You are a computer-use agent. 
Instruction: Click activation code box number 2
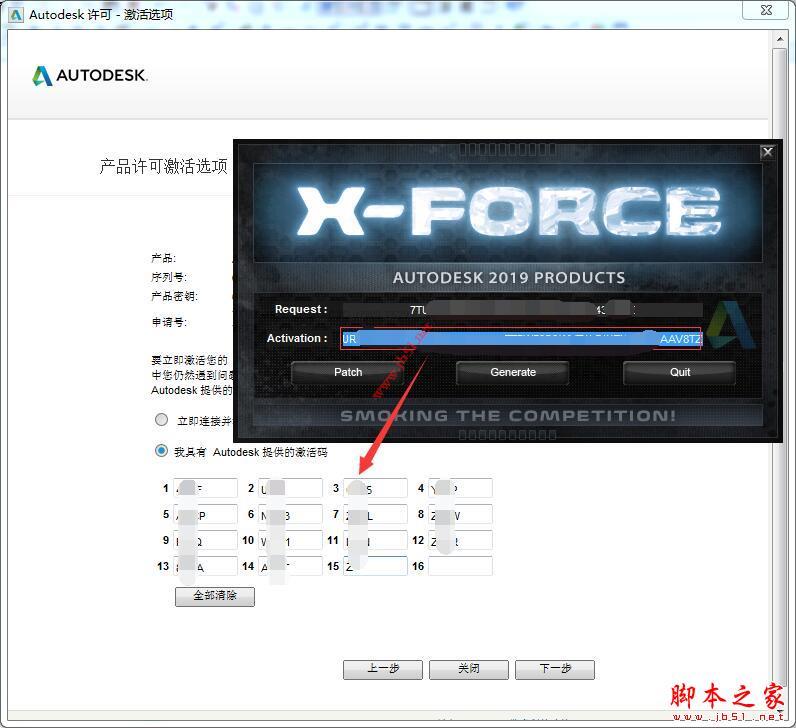(290, 488)
